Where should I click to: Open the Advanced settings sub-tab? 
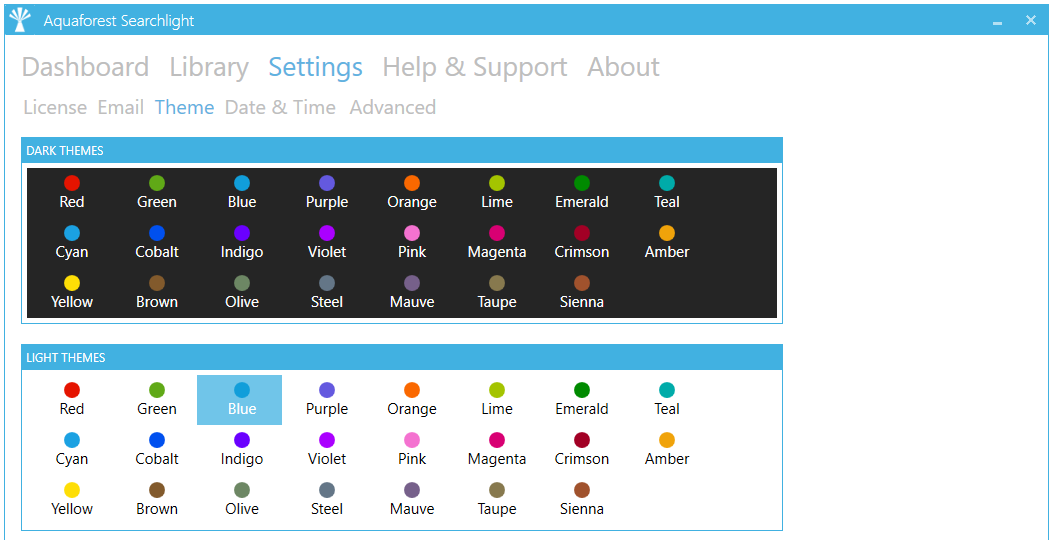click(393, 108)
